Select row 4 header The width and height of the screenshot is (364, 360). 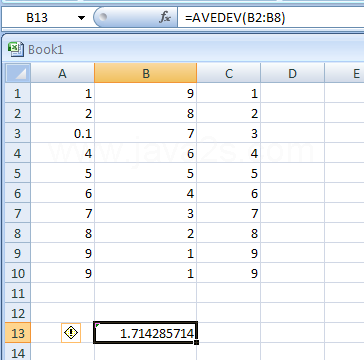18,153
